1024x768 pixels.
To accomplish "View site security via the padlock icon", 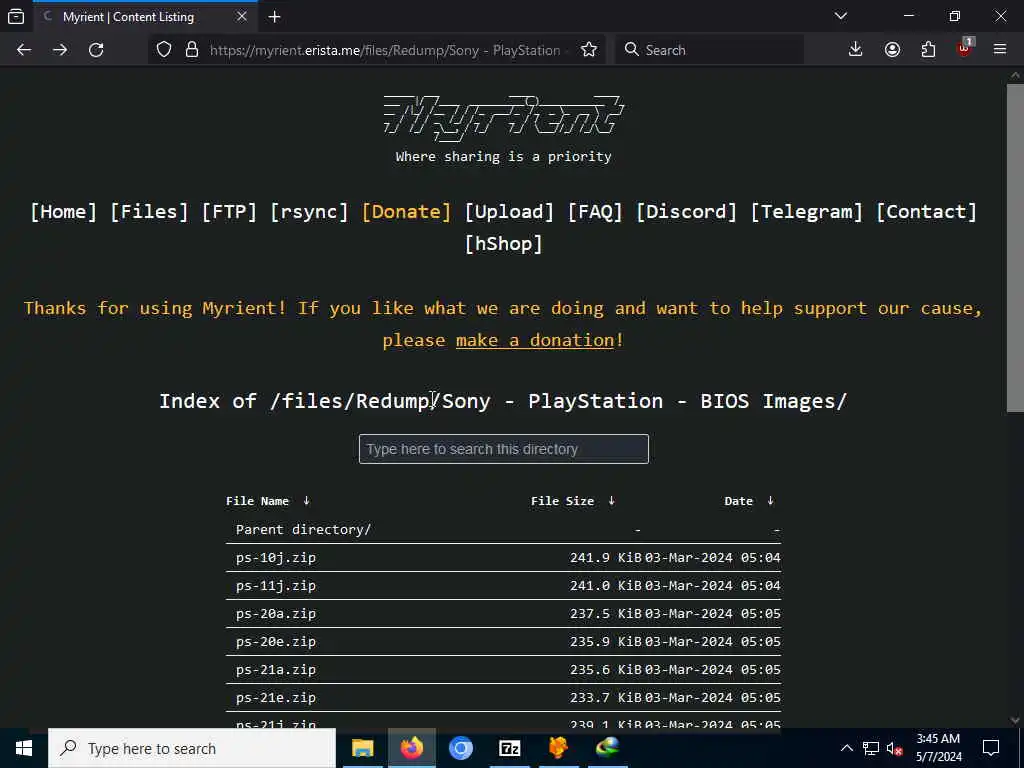I will (192, 50).
